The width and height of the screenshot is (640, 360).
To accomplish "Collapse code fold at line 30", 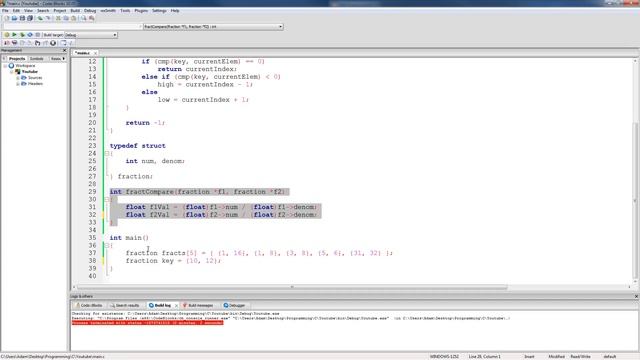I will click(107, 200).
